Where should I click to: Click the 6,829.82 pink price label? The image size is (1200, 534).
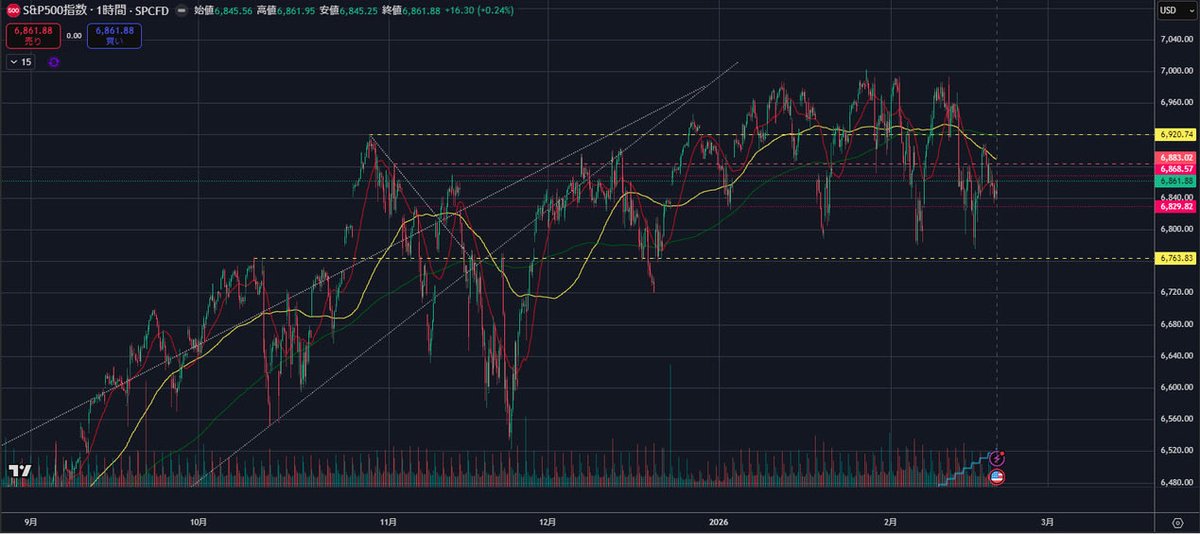pos(1176,206)
